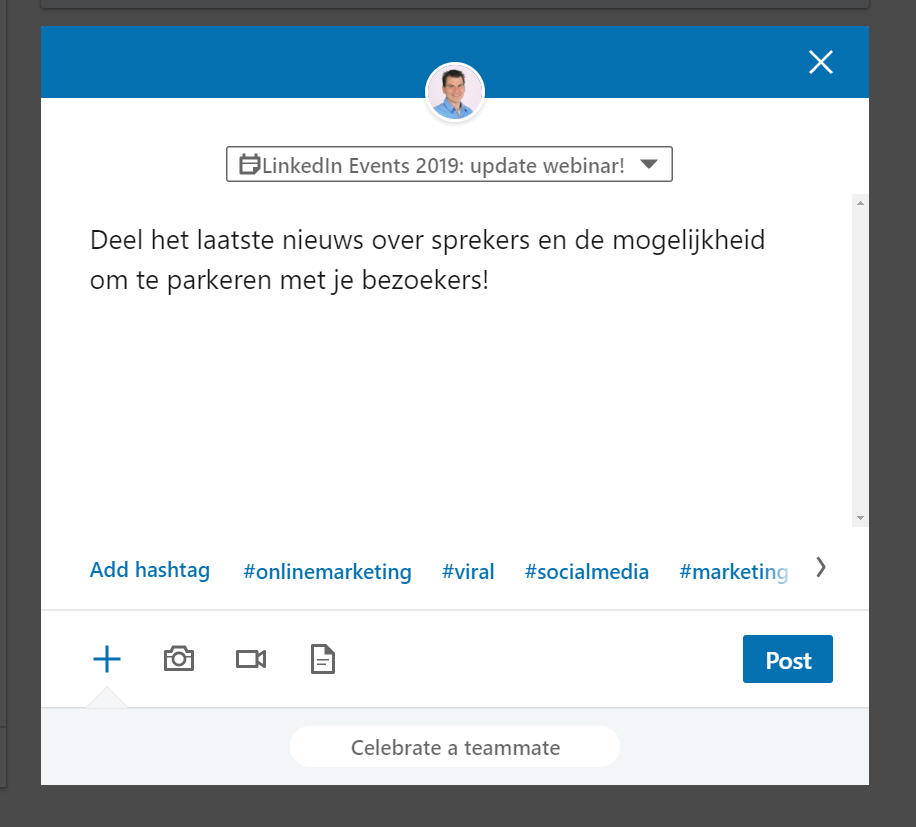Click the scrollbar down arrow

(860, 518)
